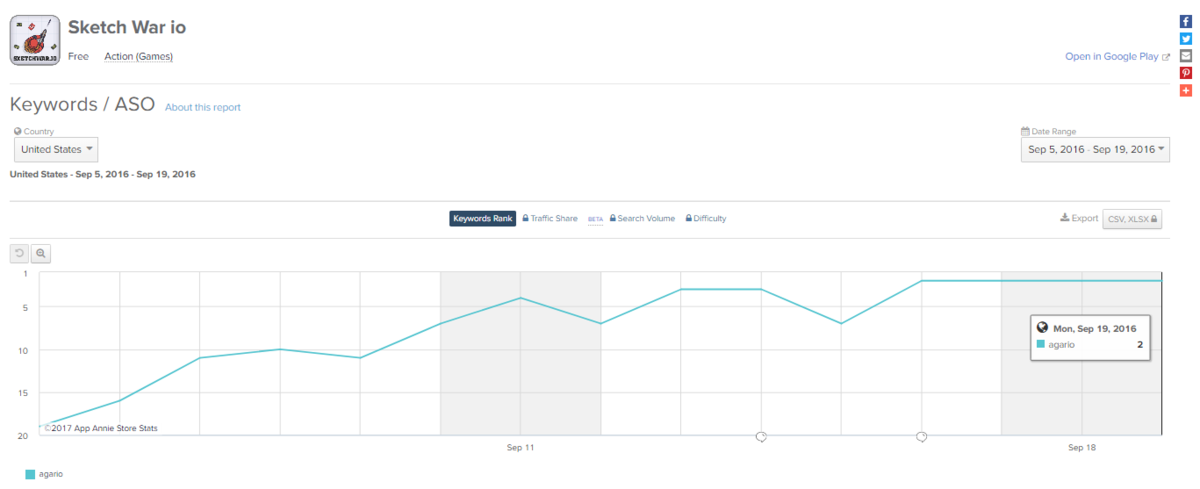Share page on Twitter
The image size is (1200, 489).
(1186, 38)
